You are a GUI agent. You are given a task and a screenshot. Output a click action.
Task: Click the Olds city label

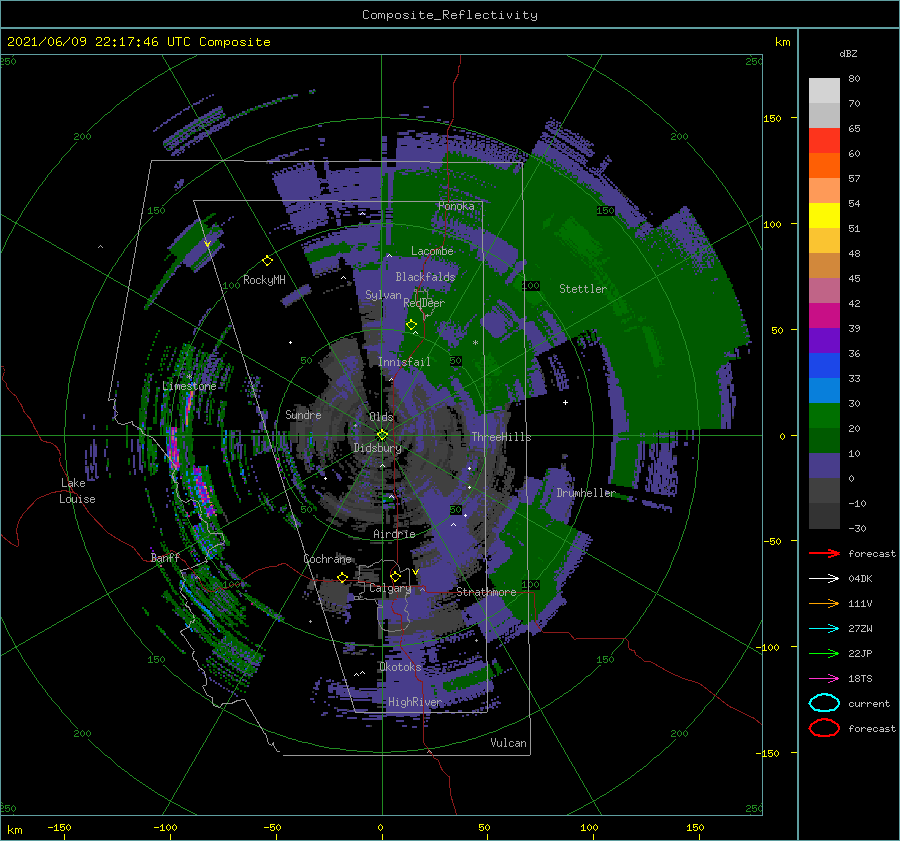pyautogui.click(x=381, y=417)
